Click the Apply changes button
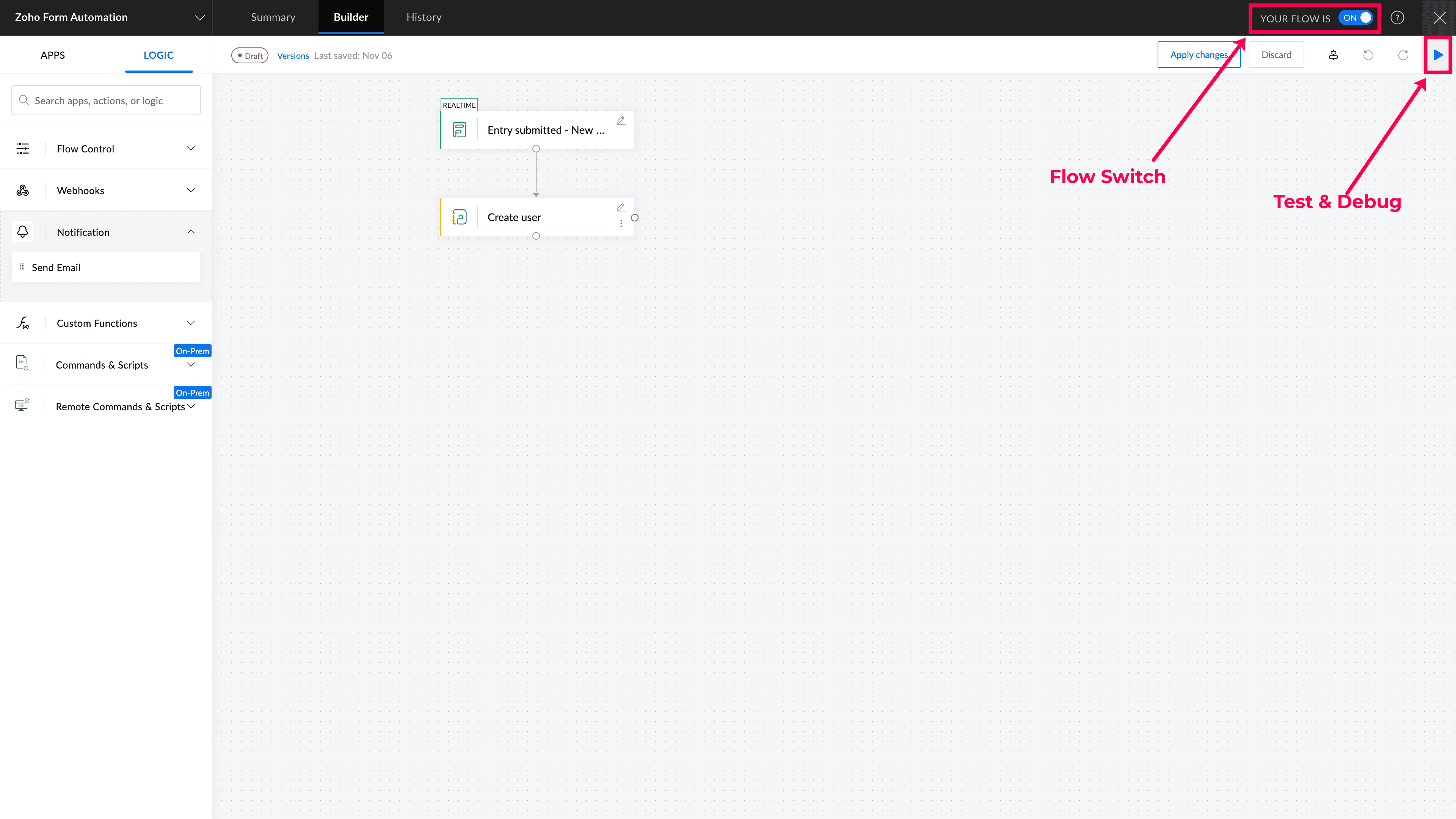1456x819 pixels. point(1198,55)
